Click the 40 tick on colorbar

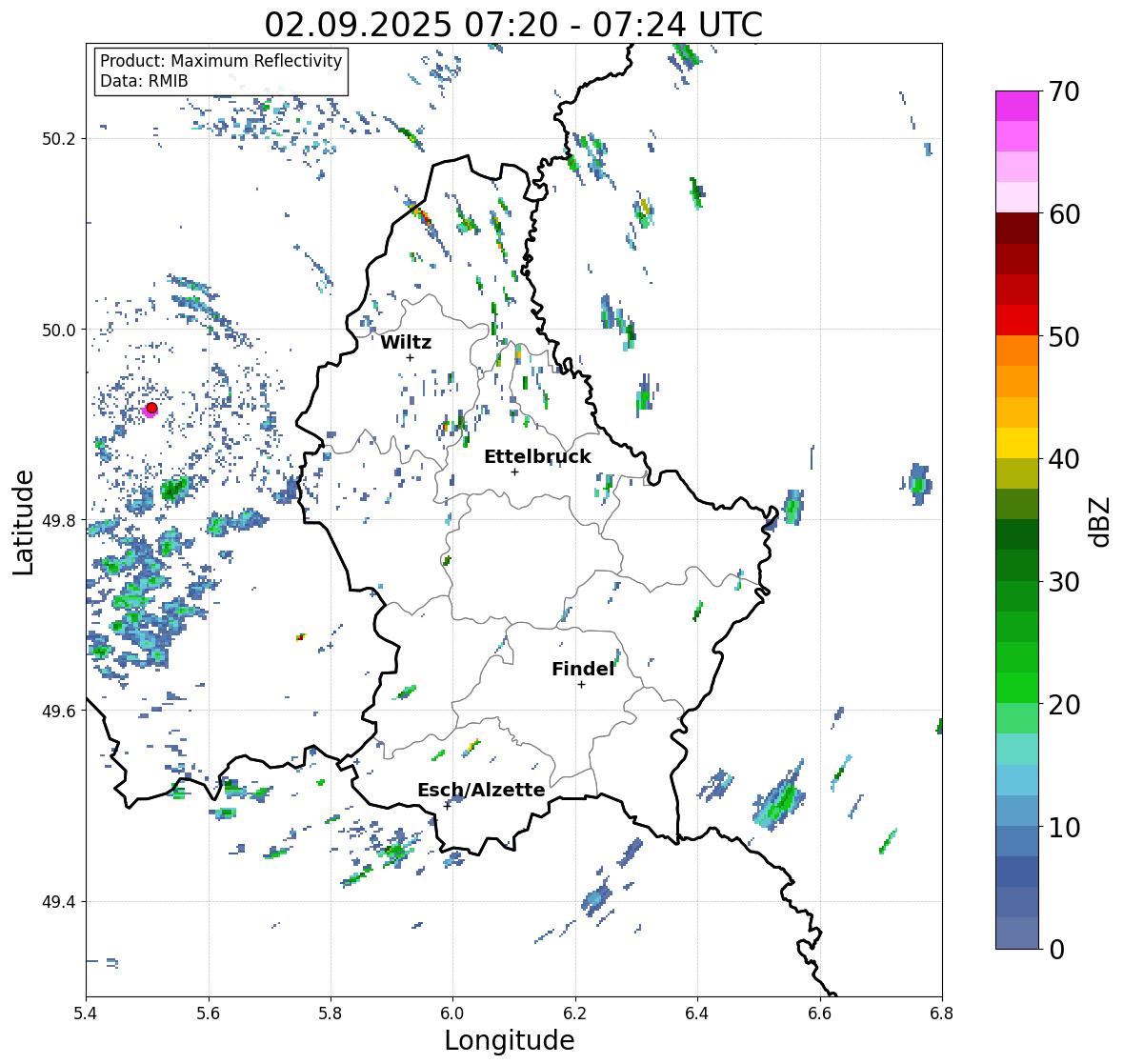tap(1064, 459)
